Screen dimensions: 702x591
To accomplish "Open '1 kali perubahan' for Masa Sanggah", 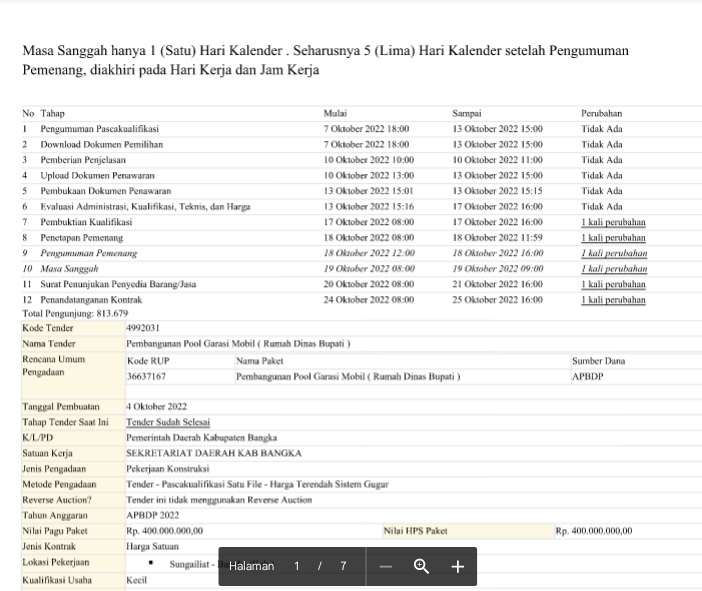I will [x=614, y=269].
